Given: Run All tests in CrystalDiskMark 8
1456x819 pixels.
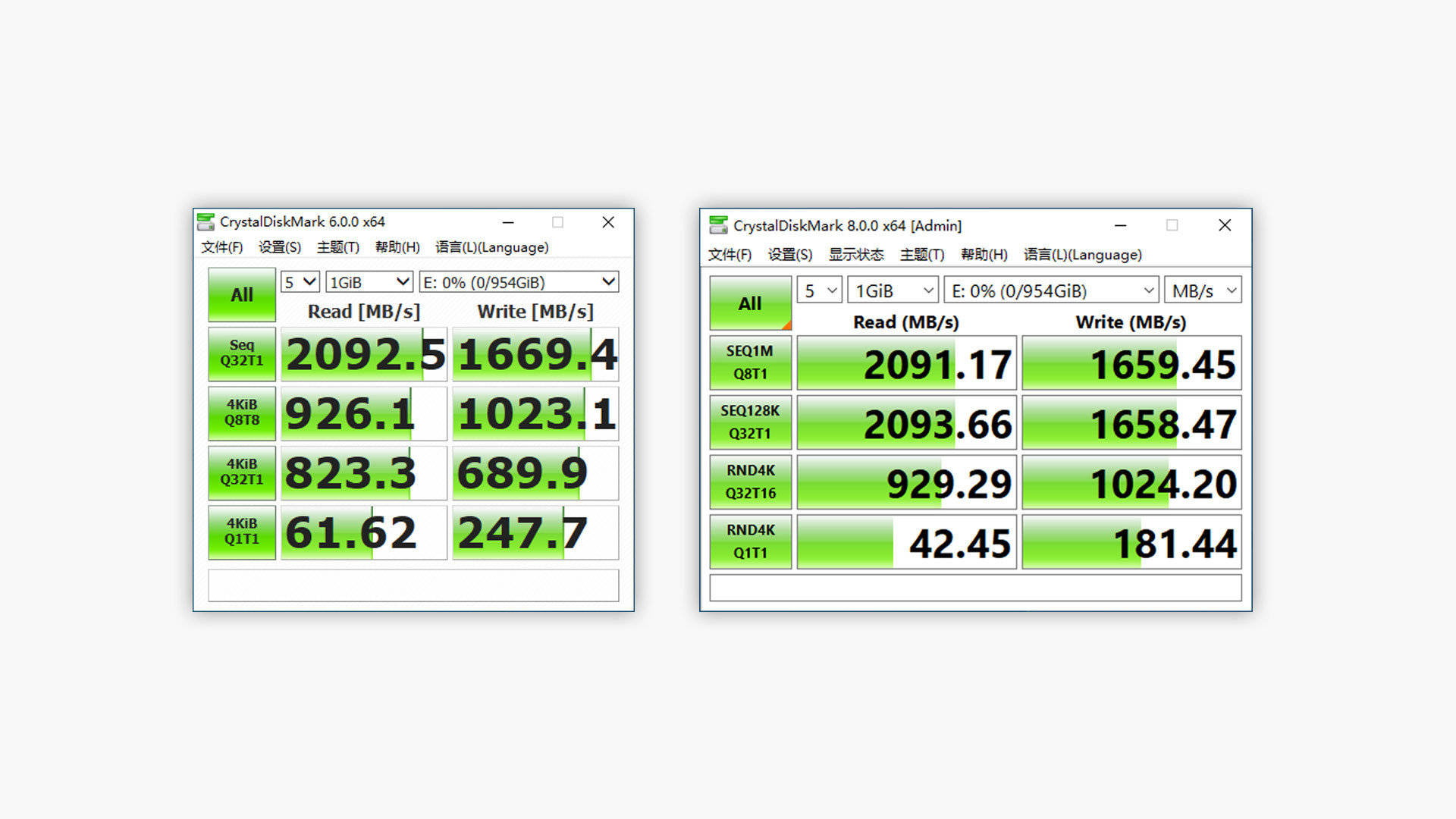Looking at the screenshot, I should coord(749,303).
